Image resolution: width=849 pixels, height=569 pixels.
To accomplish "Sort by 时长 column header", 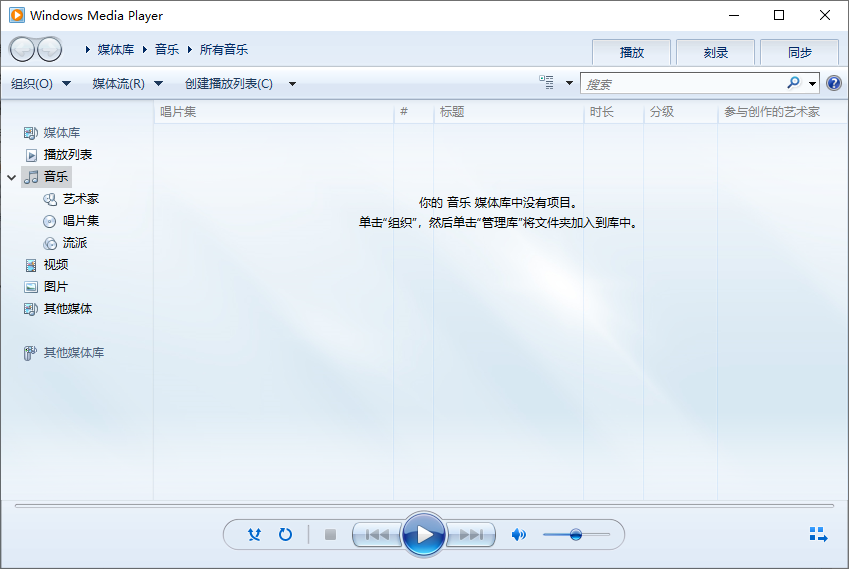I will [613, 112].
